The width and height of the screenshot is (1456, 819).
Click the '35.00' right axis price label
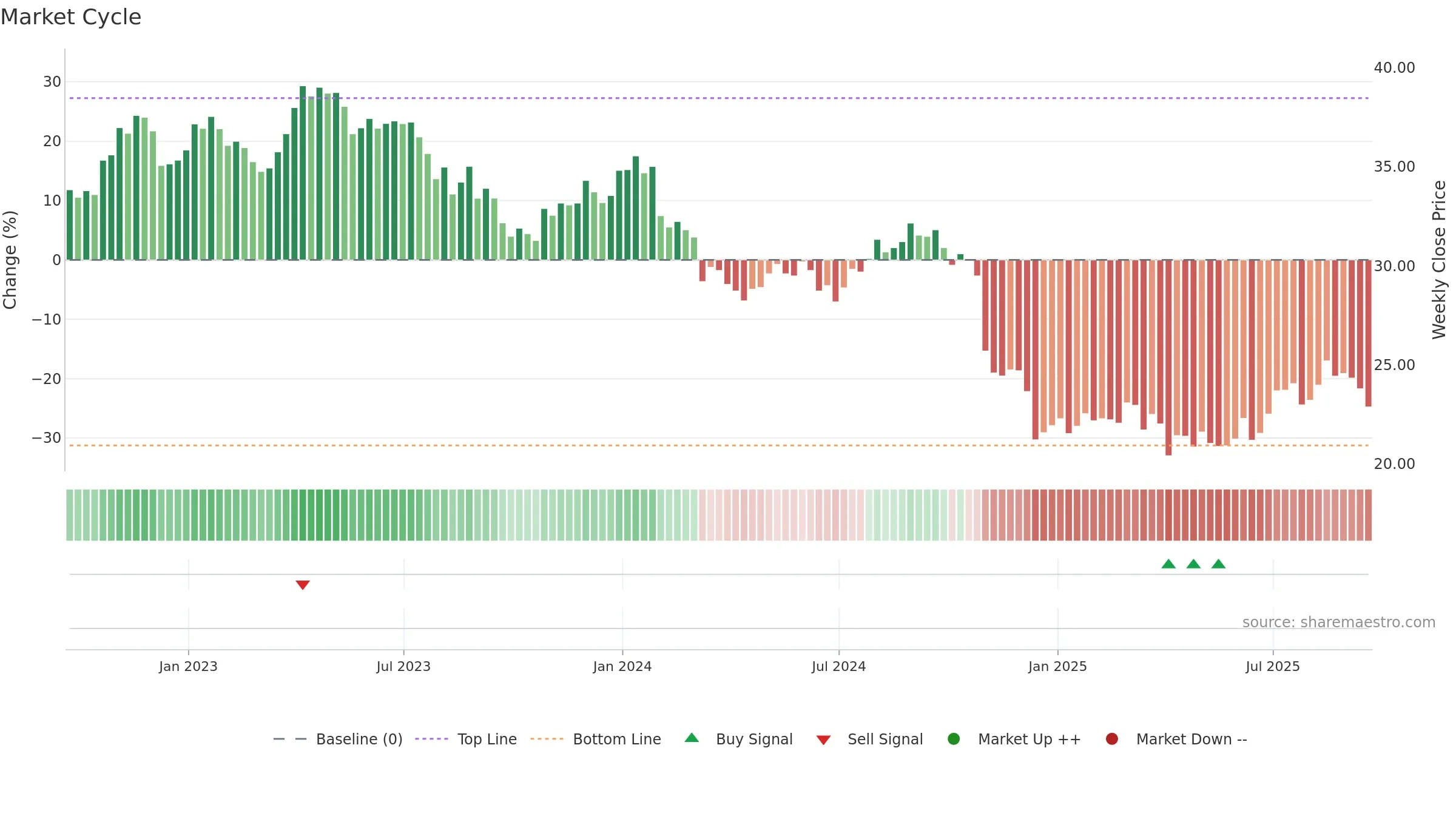(x=1394, y=167)
